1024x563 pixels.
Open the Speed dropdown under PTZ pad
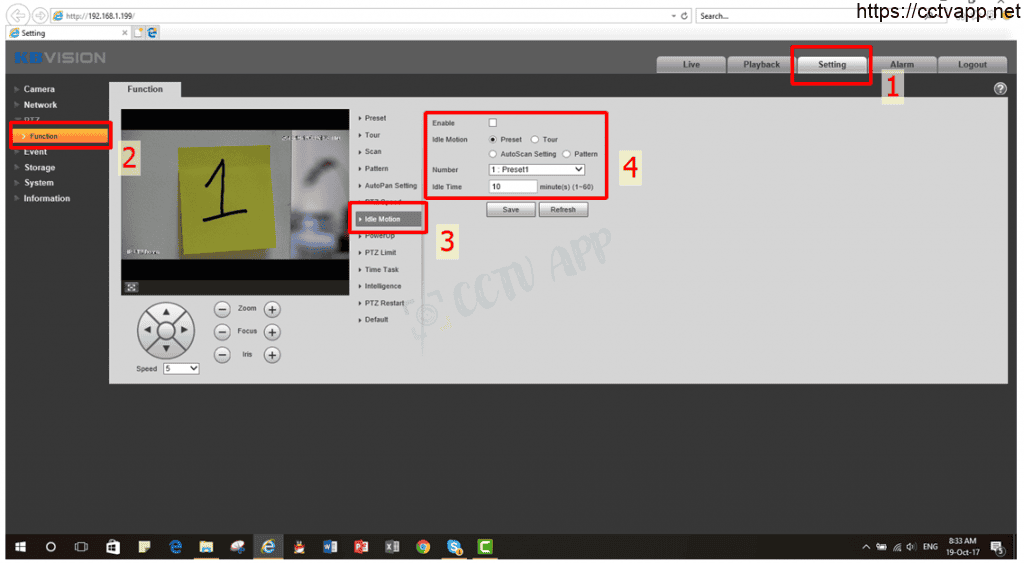coord(181,369)
